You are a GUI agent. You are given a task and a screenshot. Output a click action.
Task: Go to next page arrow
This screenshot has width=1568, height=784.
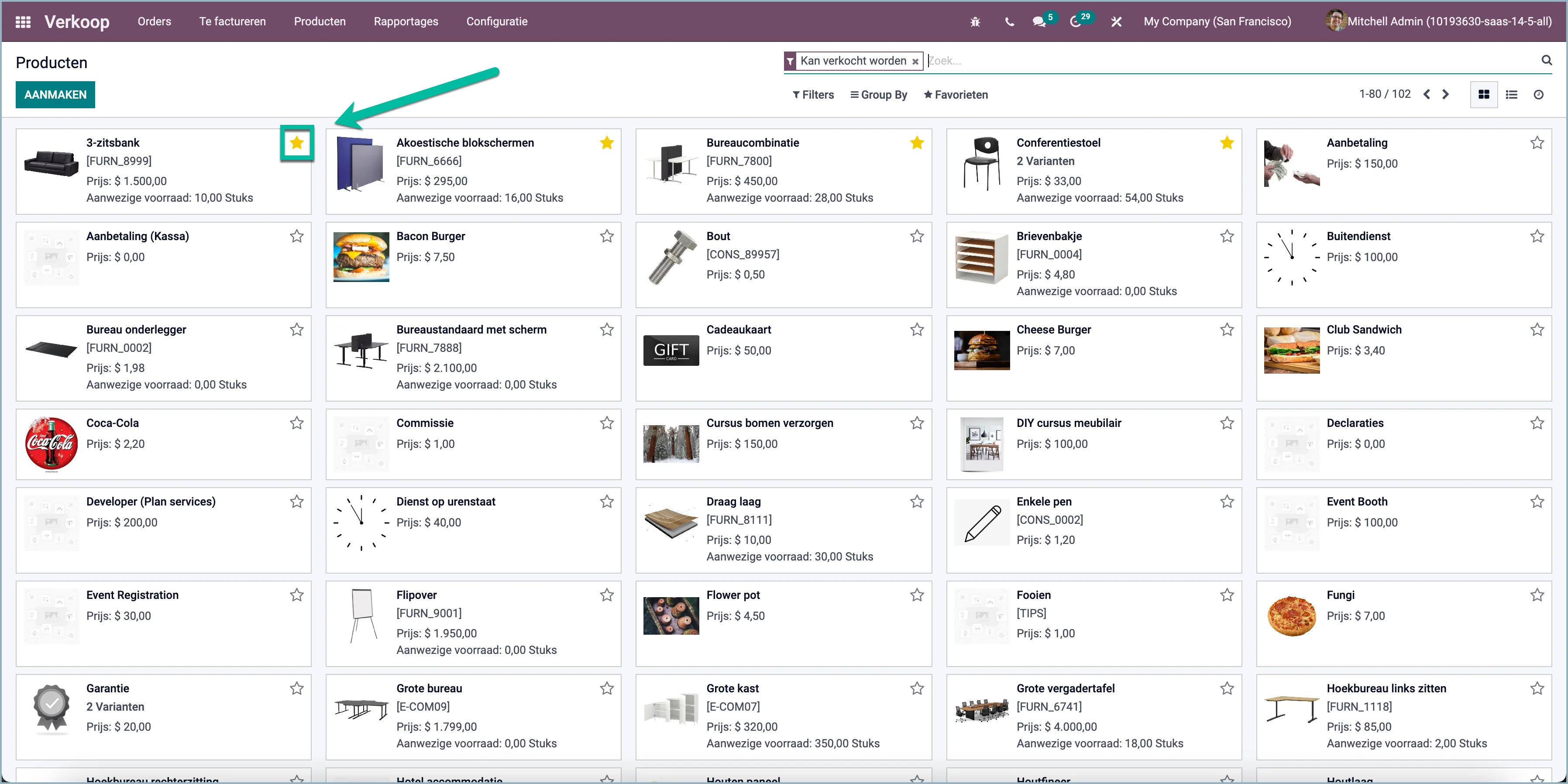point(1445,94)
